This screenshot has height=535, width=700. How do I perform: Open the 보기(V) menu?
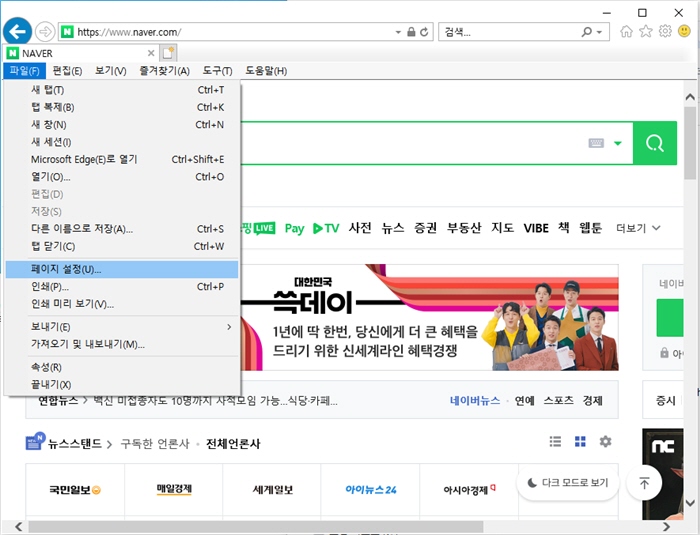point(111,71)
